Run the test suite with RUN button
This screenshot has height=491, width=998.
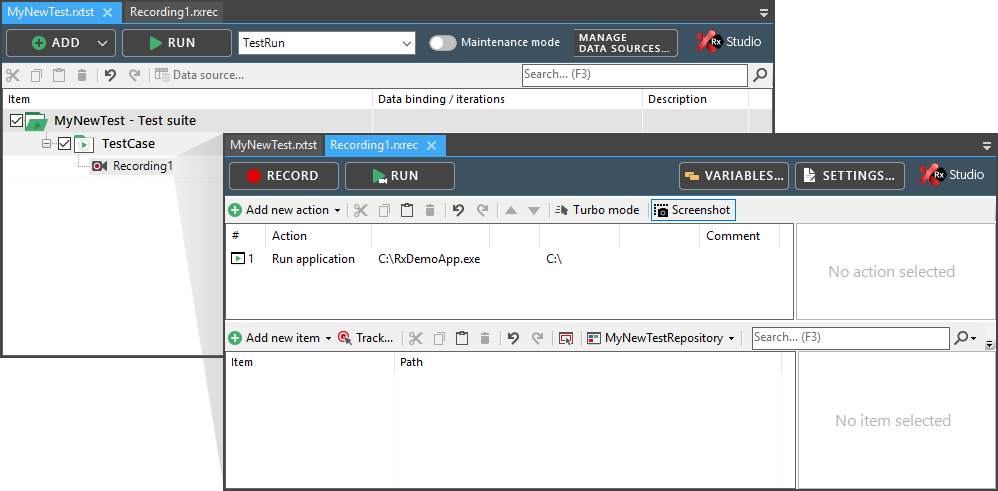tap(177, 43)
